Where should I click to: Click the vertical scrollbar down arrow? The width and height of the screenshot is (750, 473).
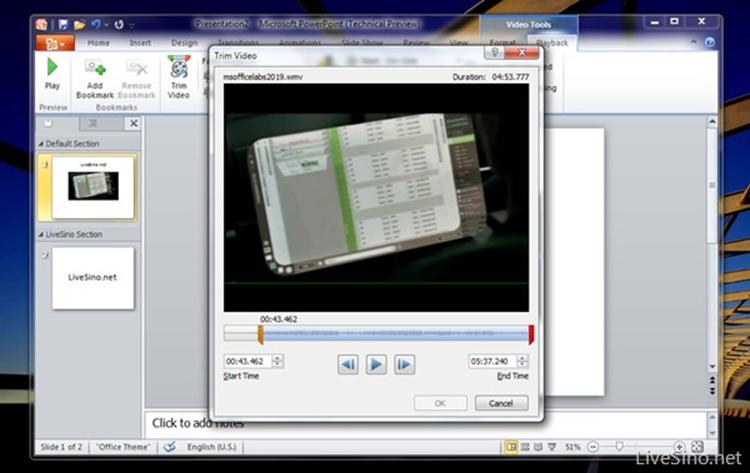coord(712,367)
